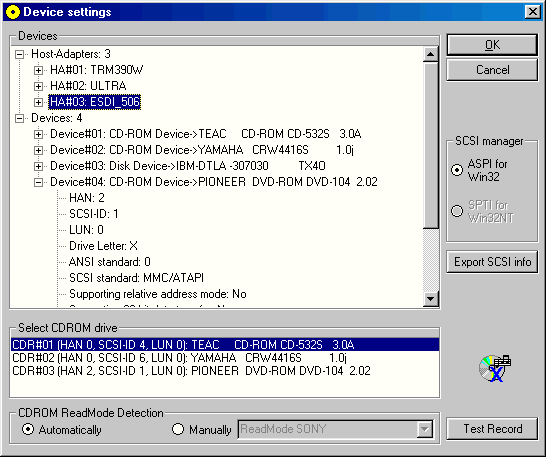
Task: Close the Device settings dialog
Action: pos(533,12)
